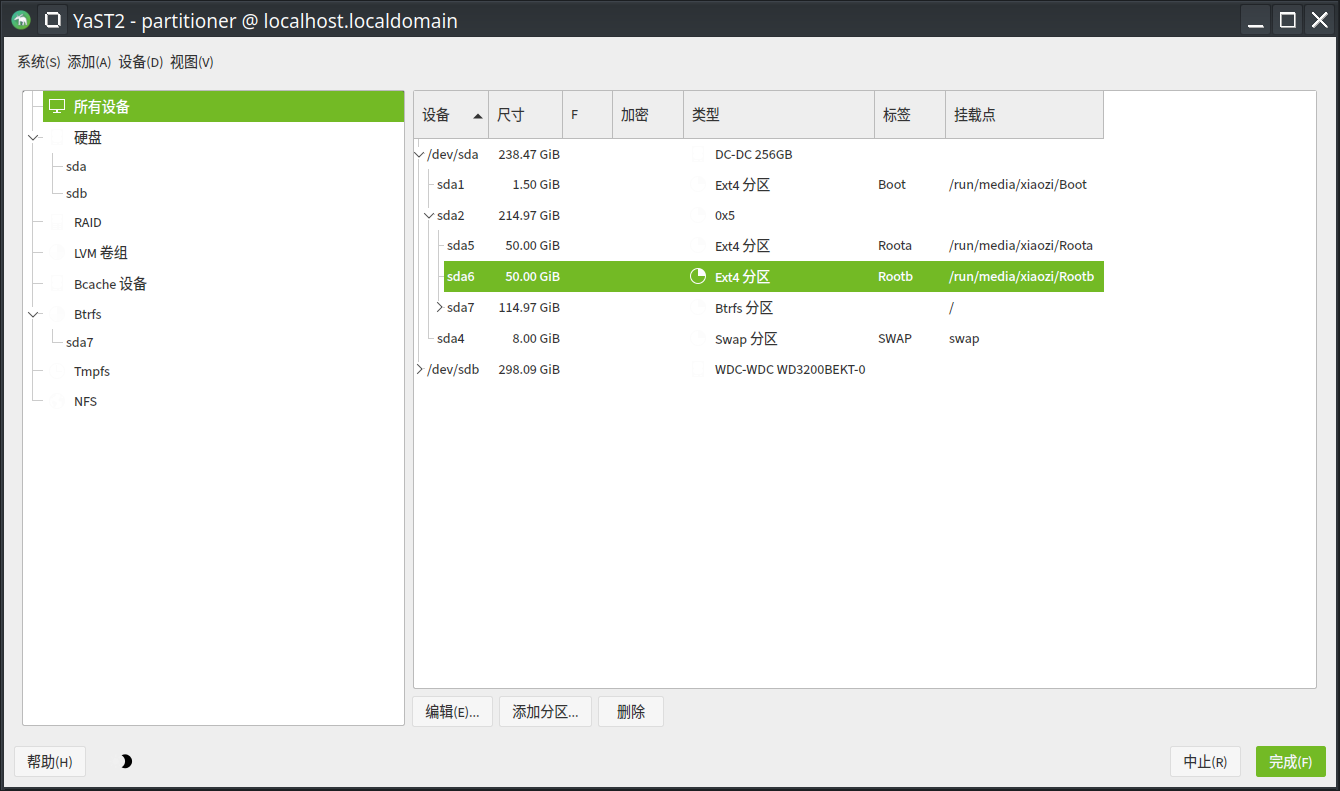Open the 视图(V) menu

coord(192,62)
